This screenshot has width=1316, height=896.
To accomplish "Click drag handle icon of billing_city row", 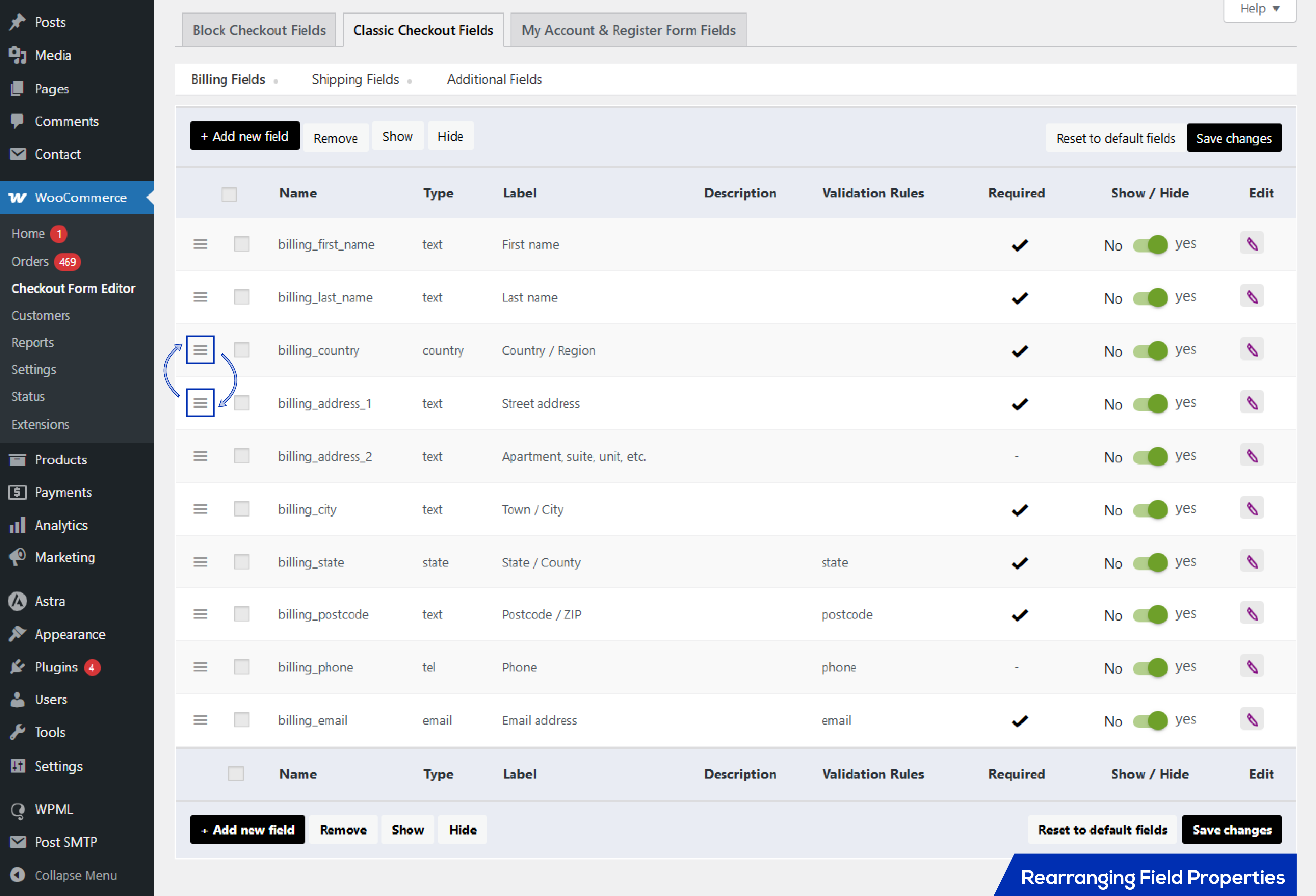I will pyautogui.click(x=200, y=509).
